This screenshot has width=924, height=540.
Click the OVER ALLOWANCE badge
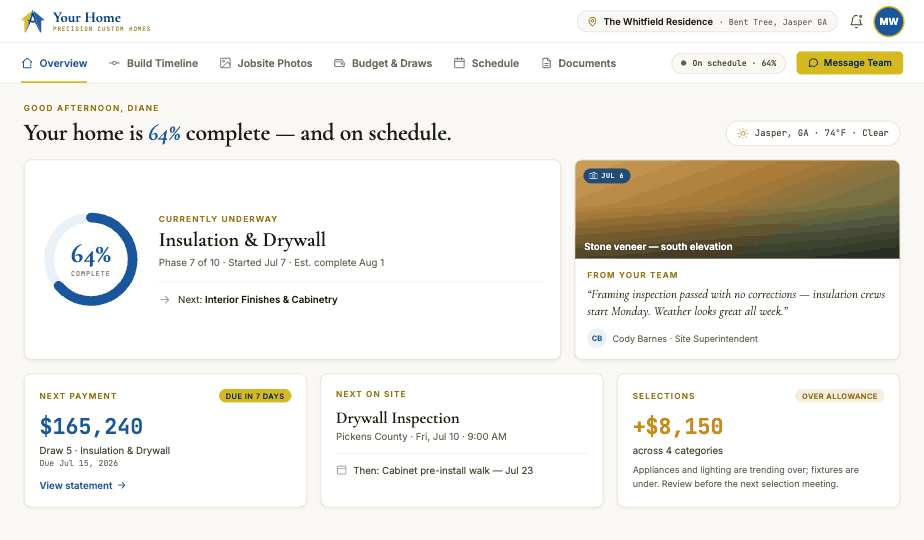pos(839,396)
